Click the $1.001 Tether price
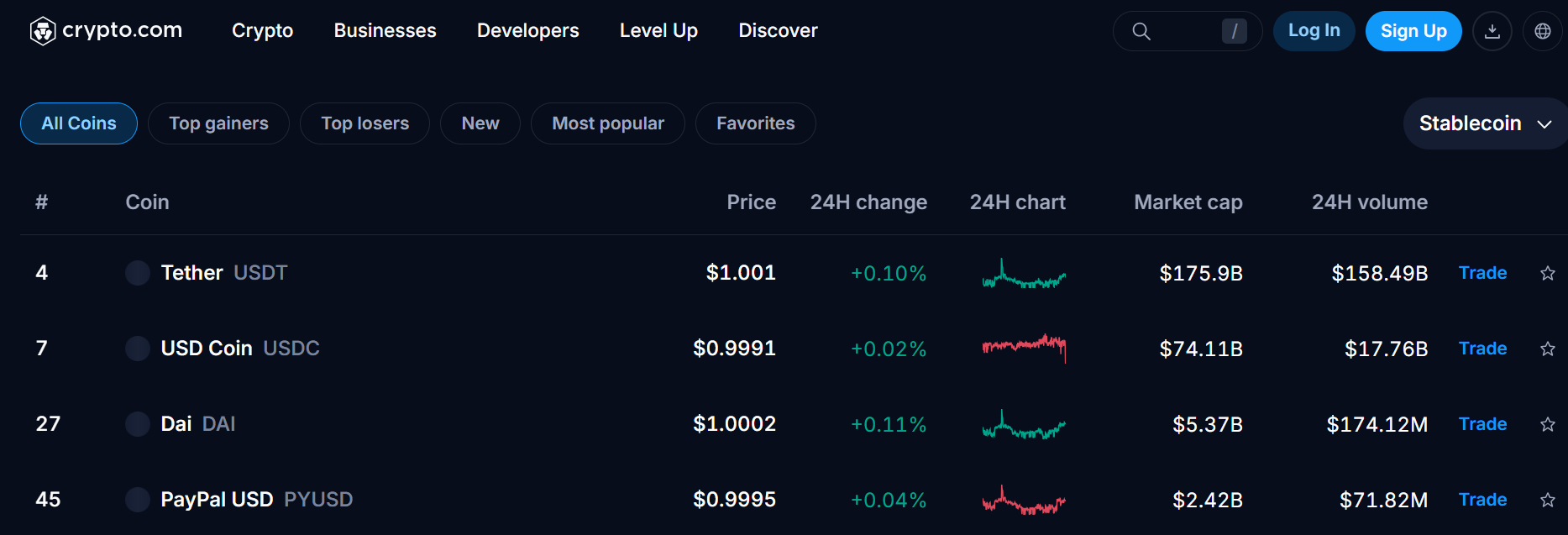Screen dimensions: 1568x535 coord(741,273)
